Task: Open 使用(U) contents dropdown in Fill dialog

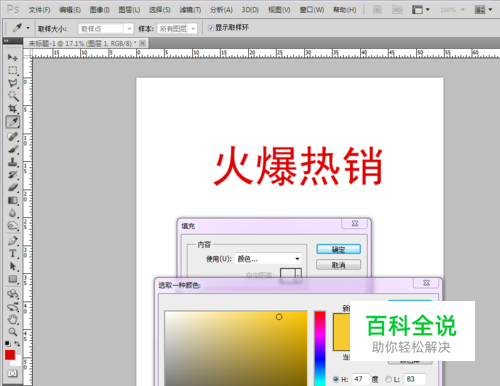Action: tap(268, 259)
